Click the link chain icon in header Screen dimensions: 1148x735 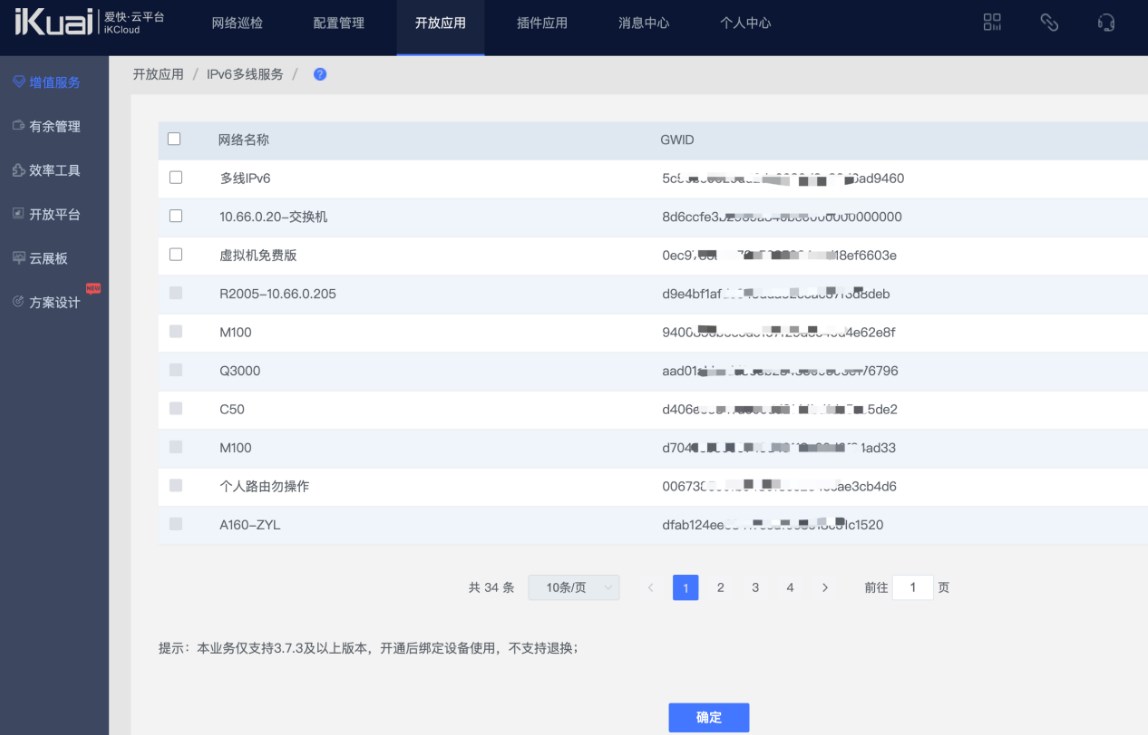pyautogui.click(x=1049, y=23)
